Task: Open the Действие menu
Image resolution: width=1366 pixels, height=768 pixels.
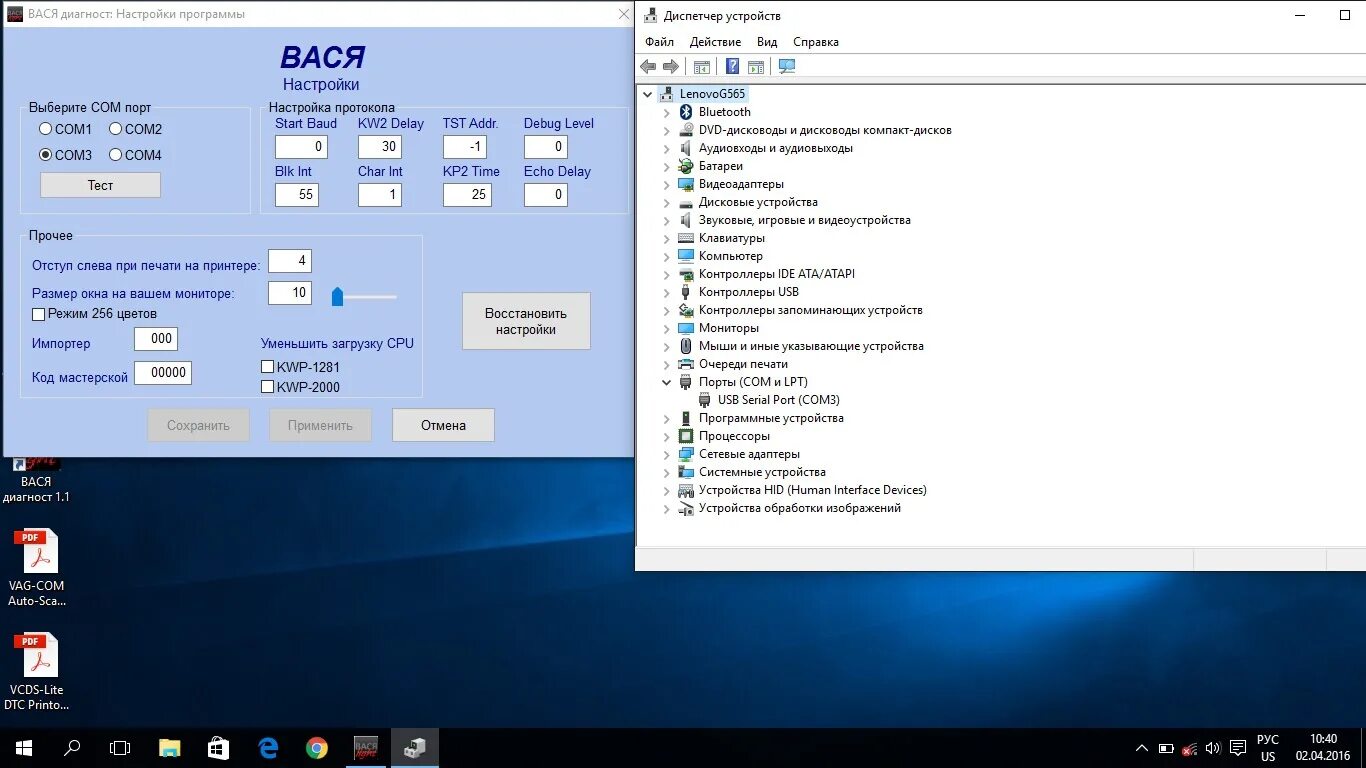Action: (715, 42)
